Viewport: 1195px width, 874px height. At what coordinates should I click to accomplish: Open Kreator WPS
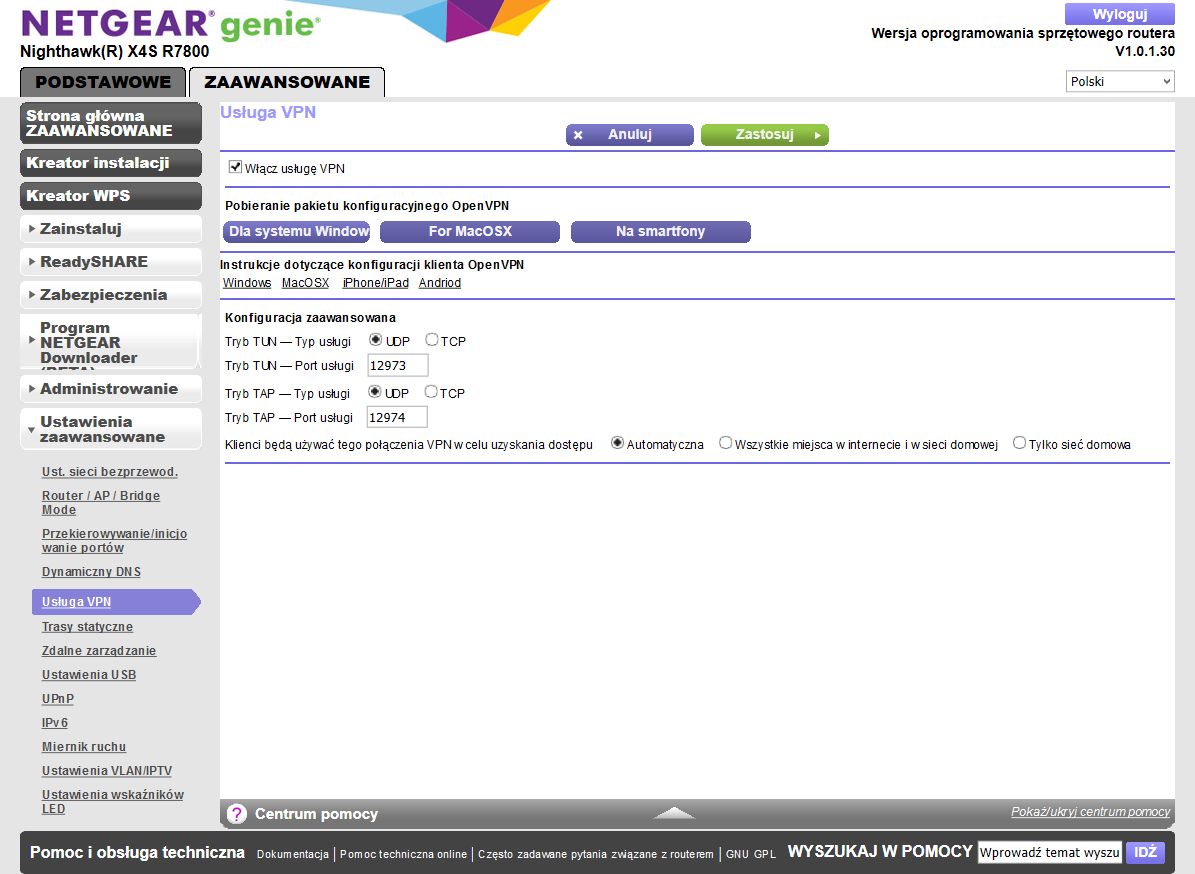[111, 196]
